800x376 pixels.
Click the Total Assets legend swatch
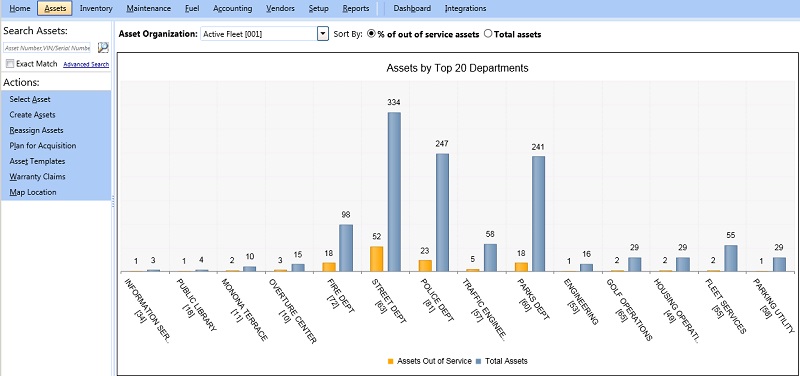(479, 361)
